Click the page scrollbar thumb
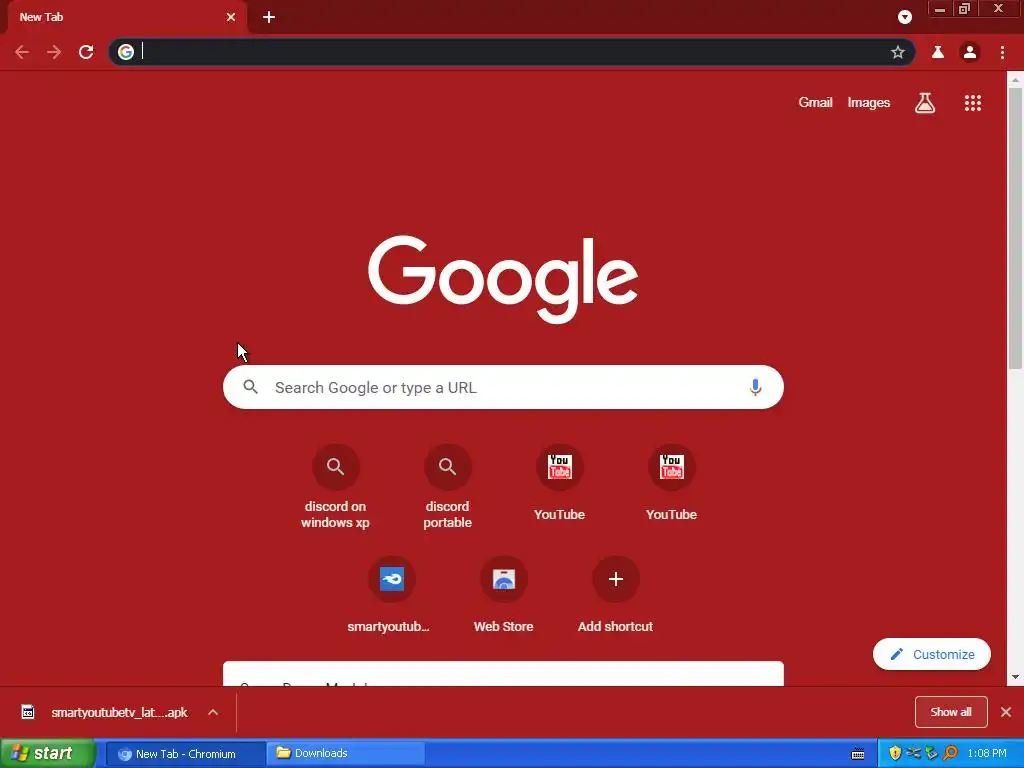Screen dimensions: 1024x768 point(1015,229)
